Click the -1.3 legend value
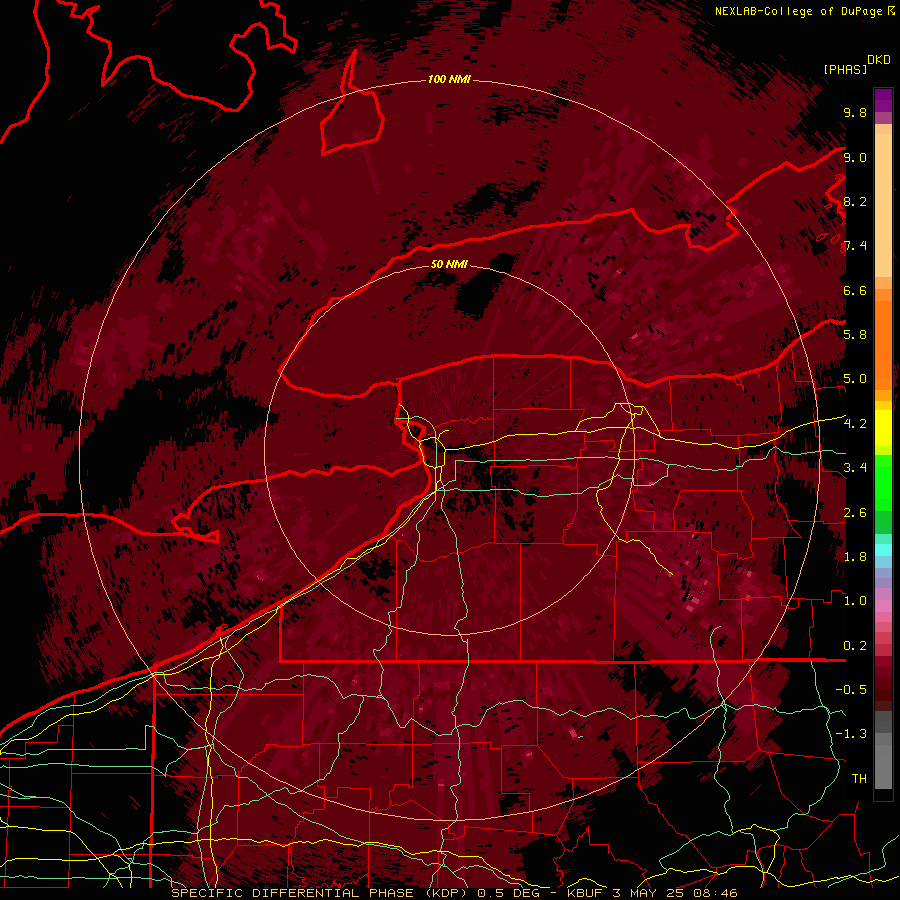This screenshot has width=900, height=900. pyautogui.click(x=851, y=734)
